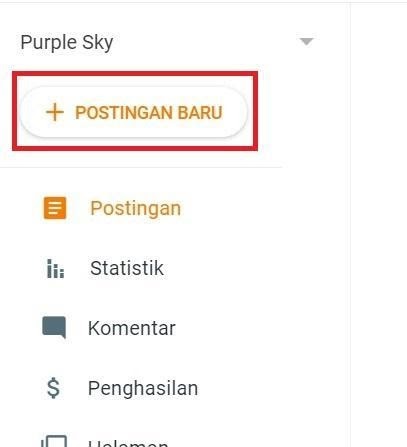Image resolution: width=407 pixels, height=447 pixels.
Task: Open the Komentar menu label
Action: point(132,328)
